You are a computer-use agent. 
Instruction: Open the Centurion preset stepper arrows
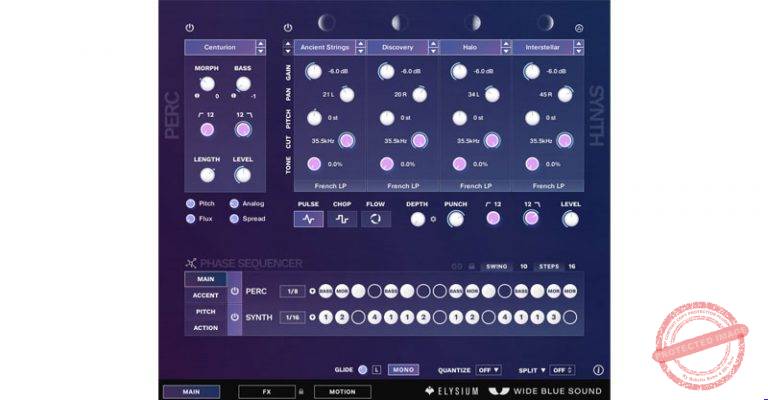[x=261, y=47]
